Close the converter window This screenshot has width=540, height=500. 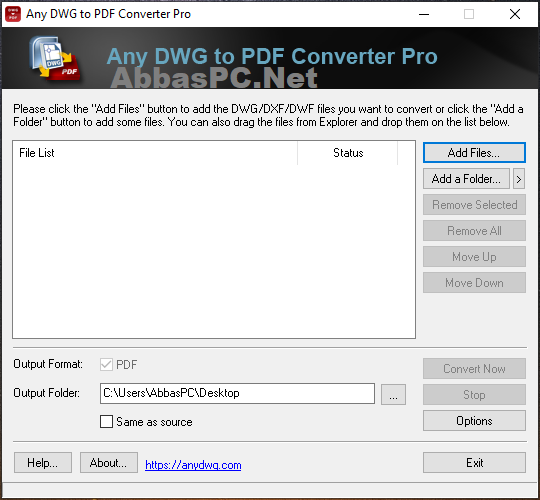click(x=515, y=14)
